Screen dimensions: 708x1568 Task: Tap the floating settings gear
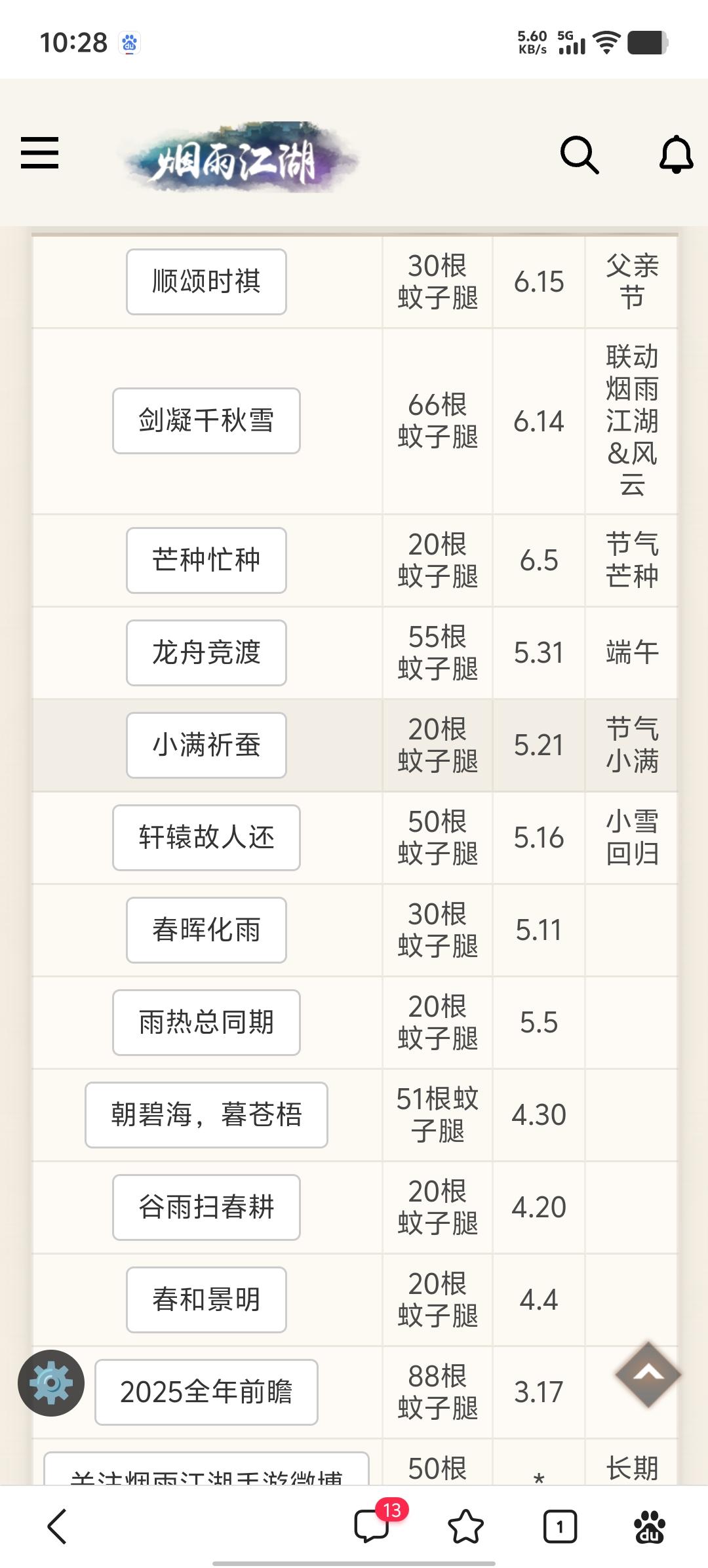coord(51,1383)
